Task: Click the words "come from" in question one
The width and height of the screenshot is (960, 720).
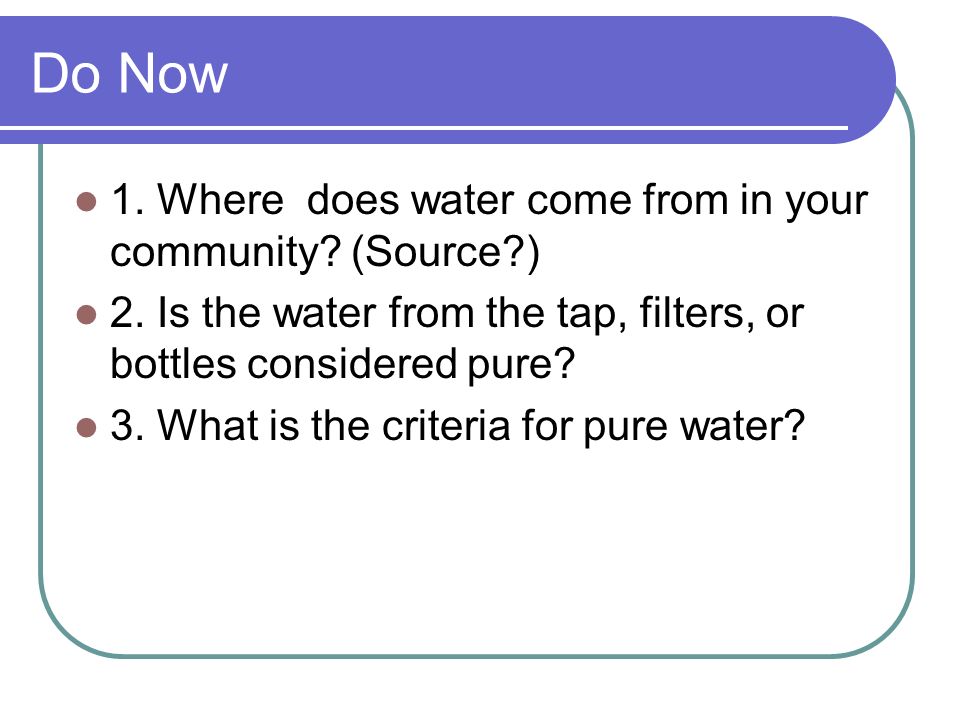Action: point(628,200)
